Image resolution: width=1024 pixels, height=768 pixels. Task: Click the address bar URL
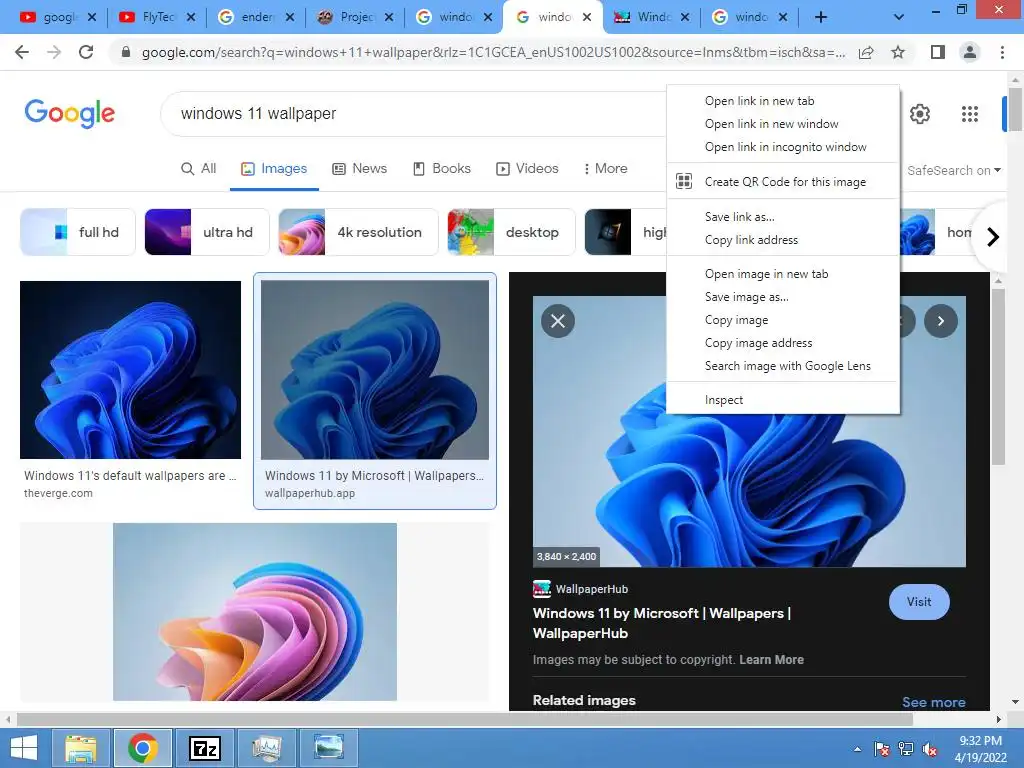[493, 52]
